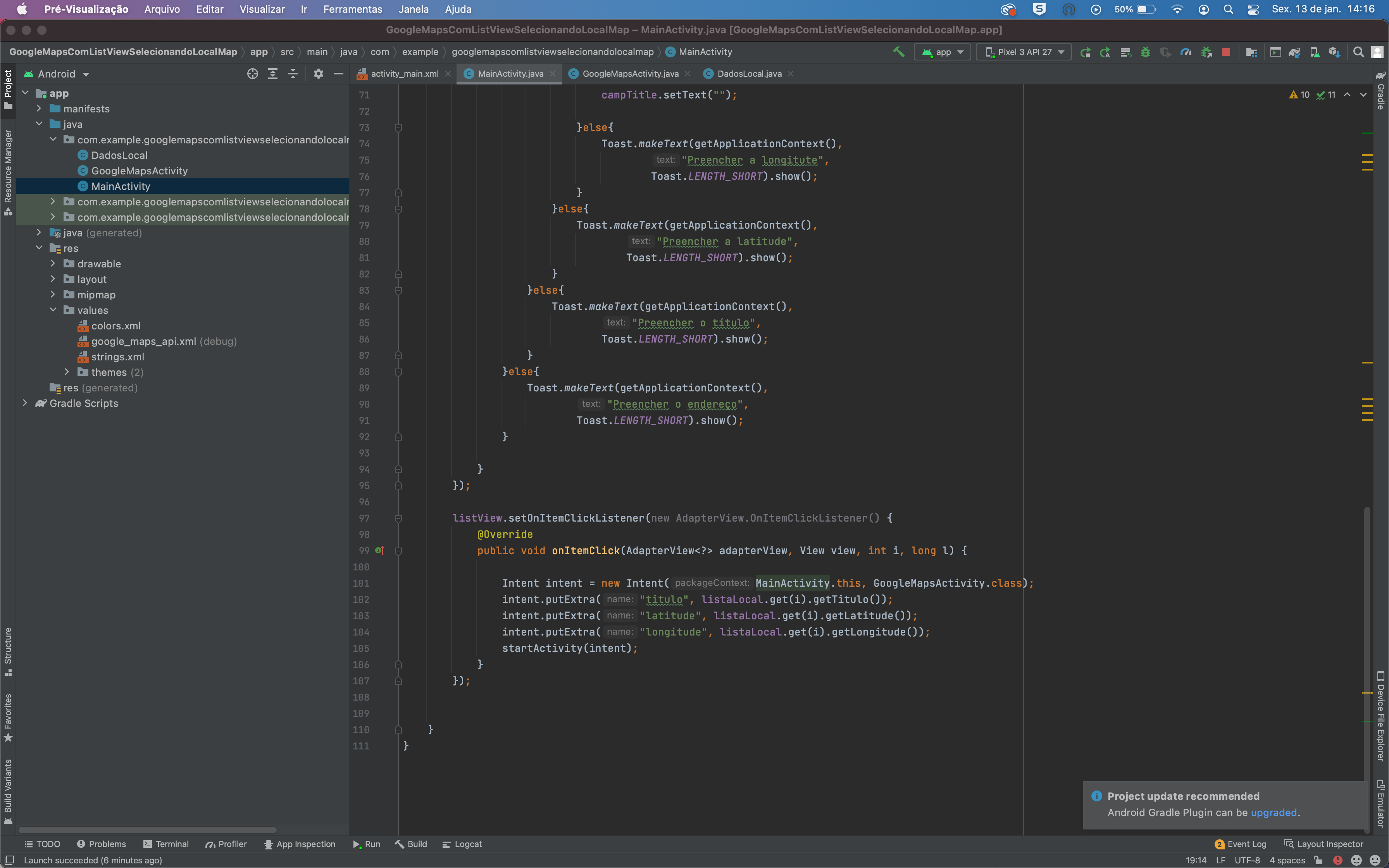Open the app run configuration dropdown
The width and height of the screenshot is (1389, 868).
point(943,52)
